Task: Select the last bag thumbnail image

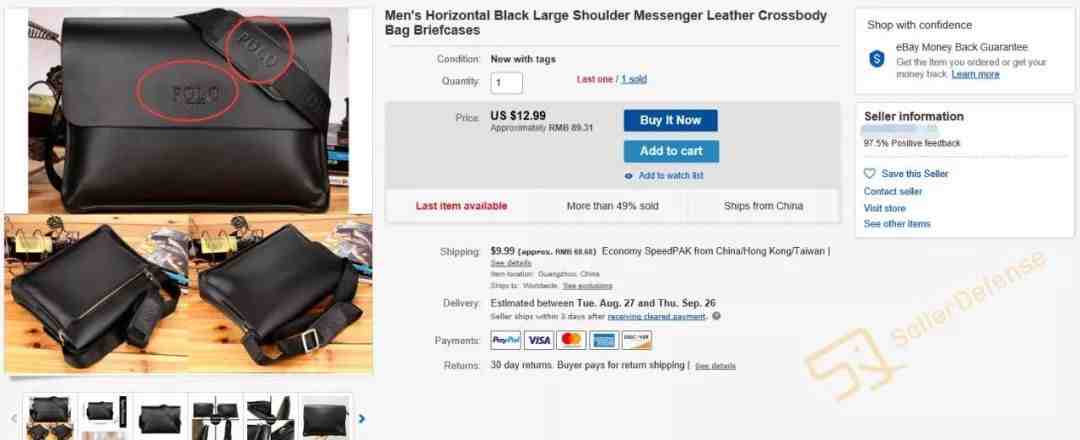Action: pos(326,417)
